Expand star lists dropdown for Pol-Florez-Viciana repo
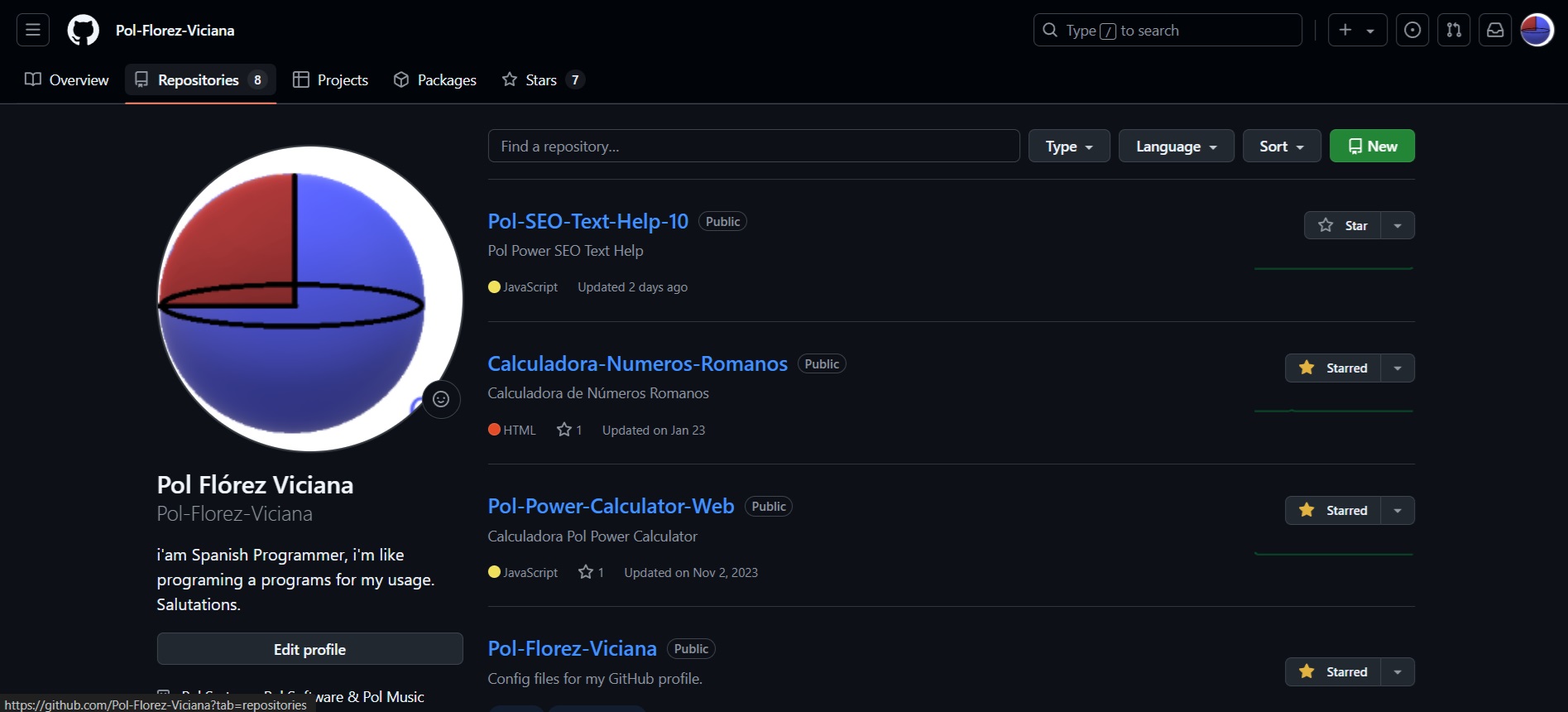The image size is (1568, 712). tap(1398, 671)
